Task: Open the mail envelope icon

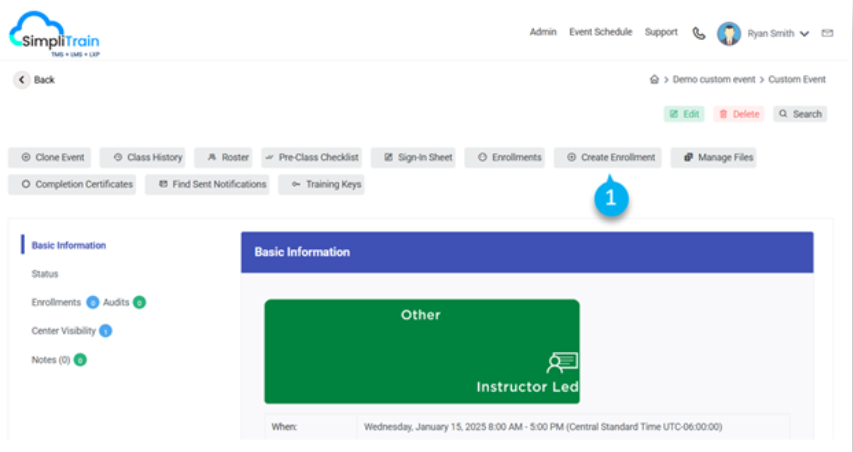Action: 827,34
